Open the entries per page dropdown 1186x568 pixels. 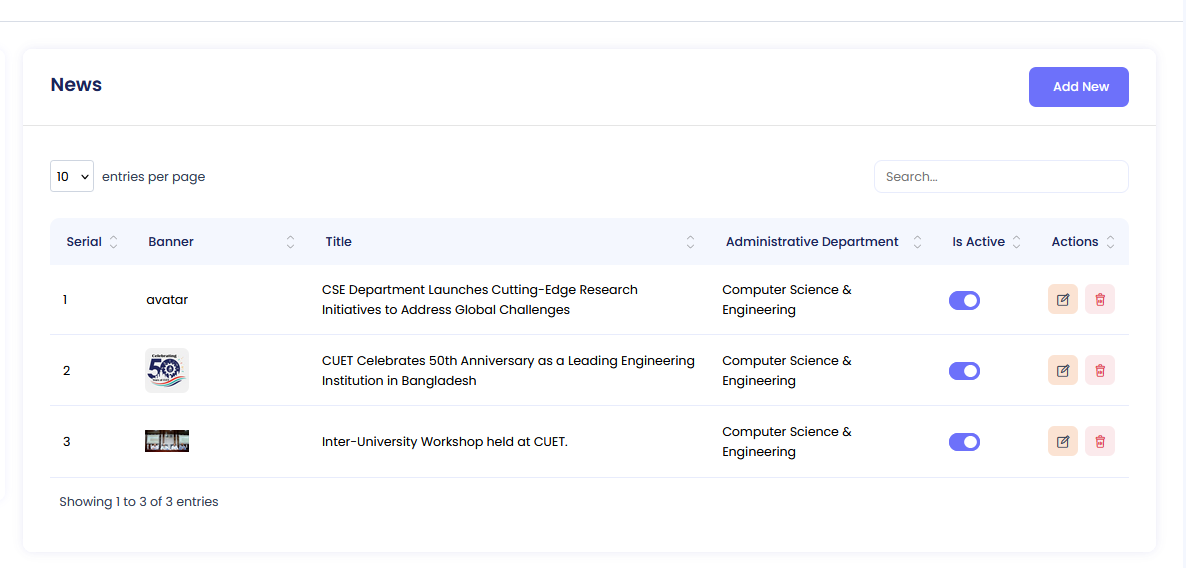click(72, 177)
